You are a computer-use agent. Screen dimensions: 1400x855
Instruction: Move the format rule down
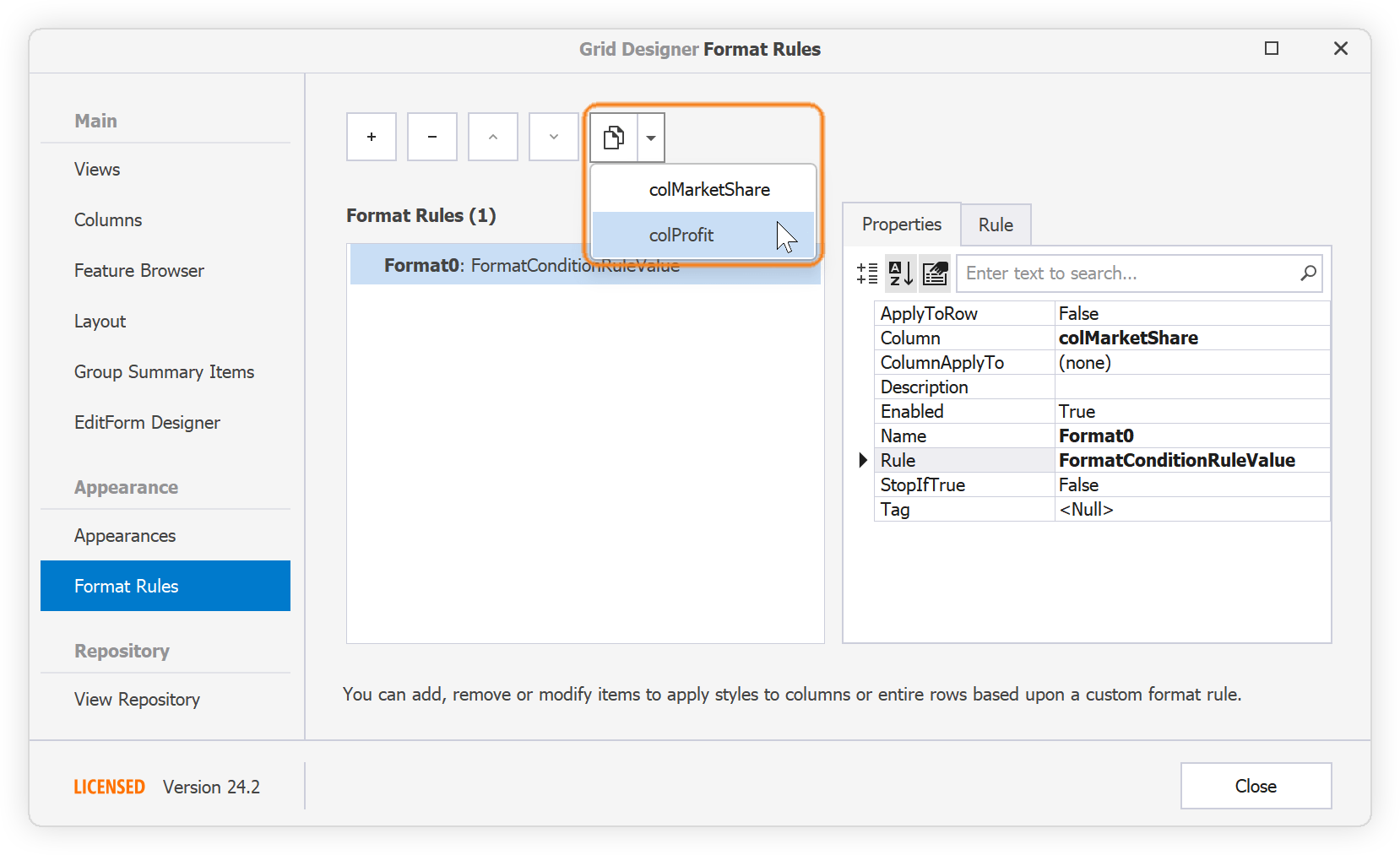click(x=553, y=136)
